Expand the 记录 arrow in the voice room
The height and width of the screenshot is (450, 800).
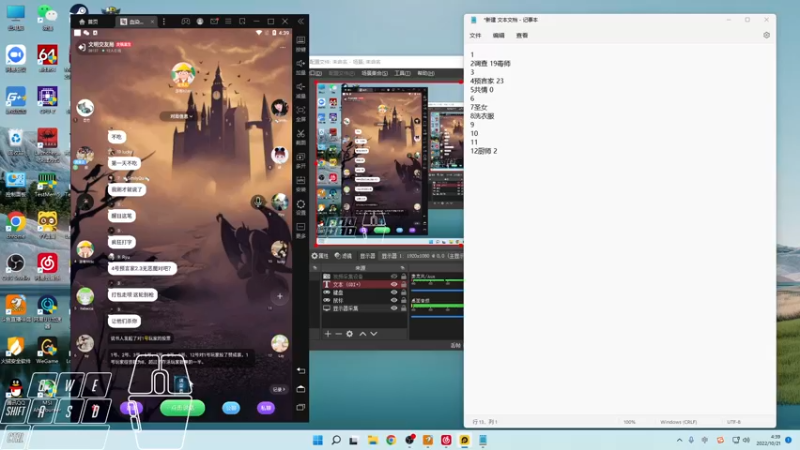point(279,389)
